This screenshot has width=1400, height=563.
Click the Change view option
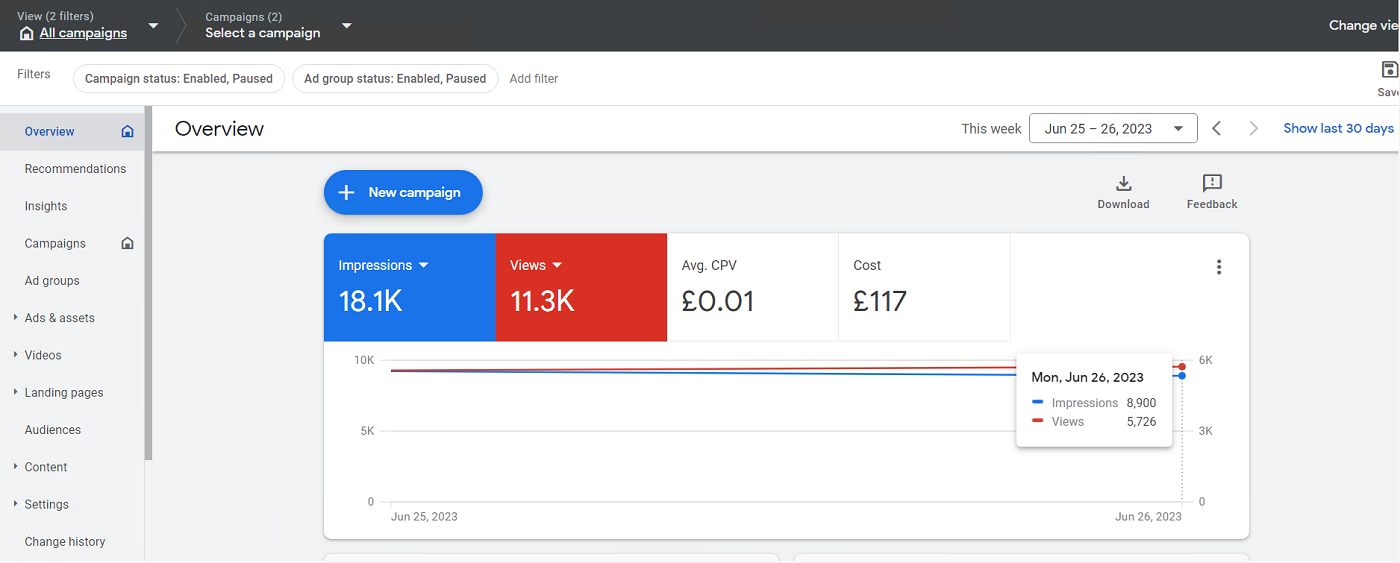1364,25
